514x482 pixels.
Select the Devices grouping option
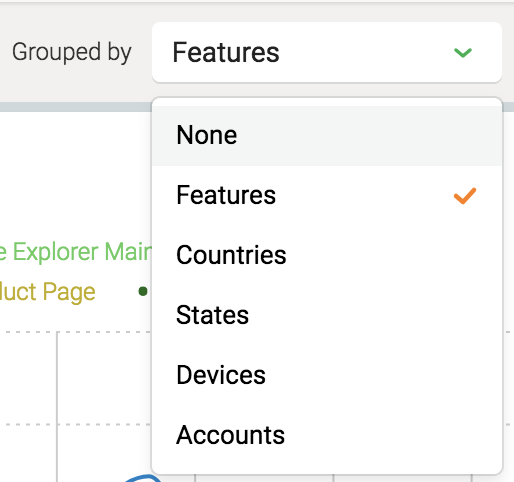[327, 375]
